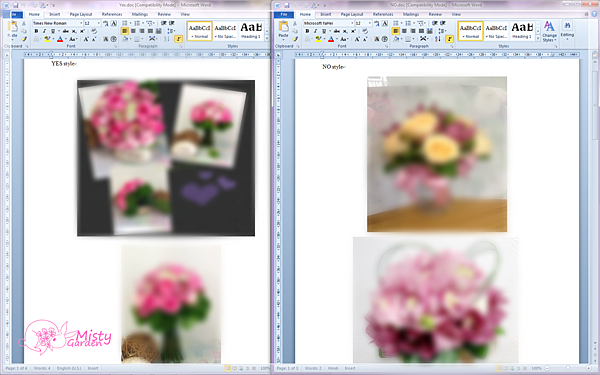Toggle Show/Hide paragraph marks in Yes.doc
The width and height of the screenshot is (600, 375).
178,39
